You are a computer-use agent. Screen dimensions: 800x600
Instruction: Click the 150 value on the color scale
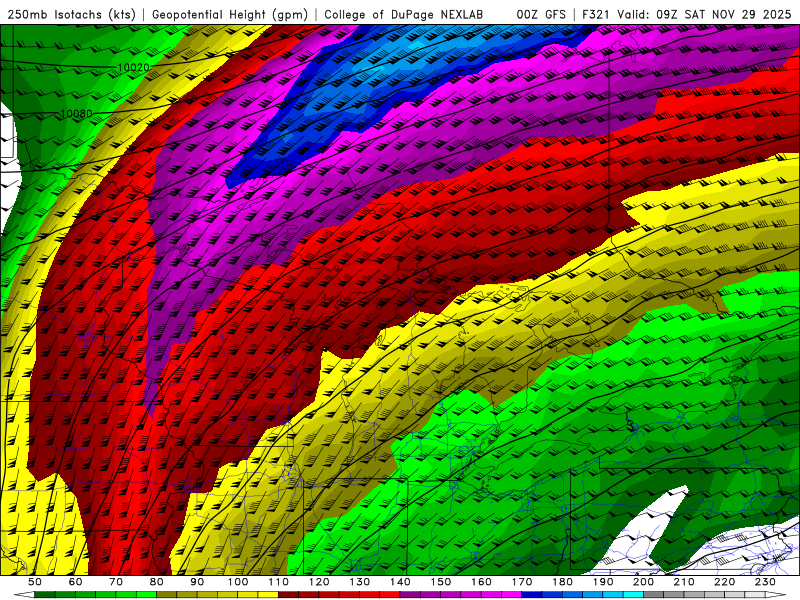pyautogui.click(x=441, y=582)
